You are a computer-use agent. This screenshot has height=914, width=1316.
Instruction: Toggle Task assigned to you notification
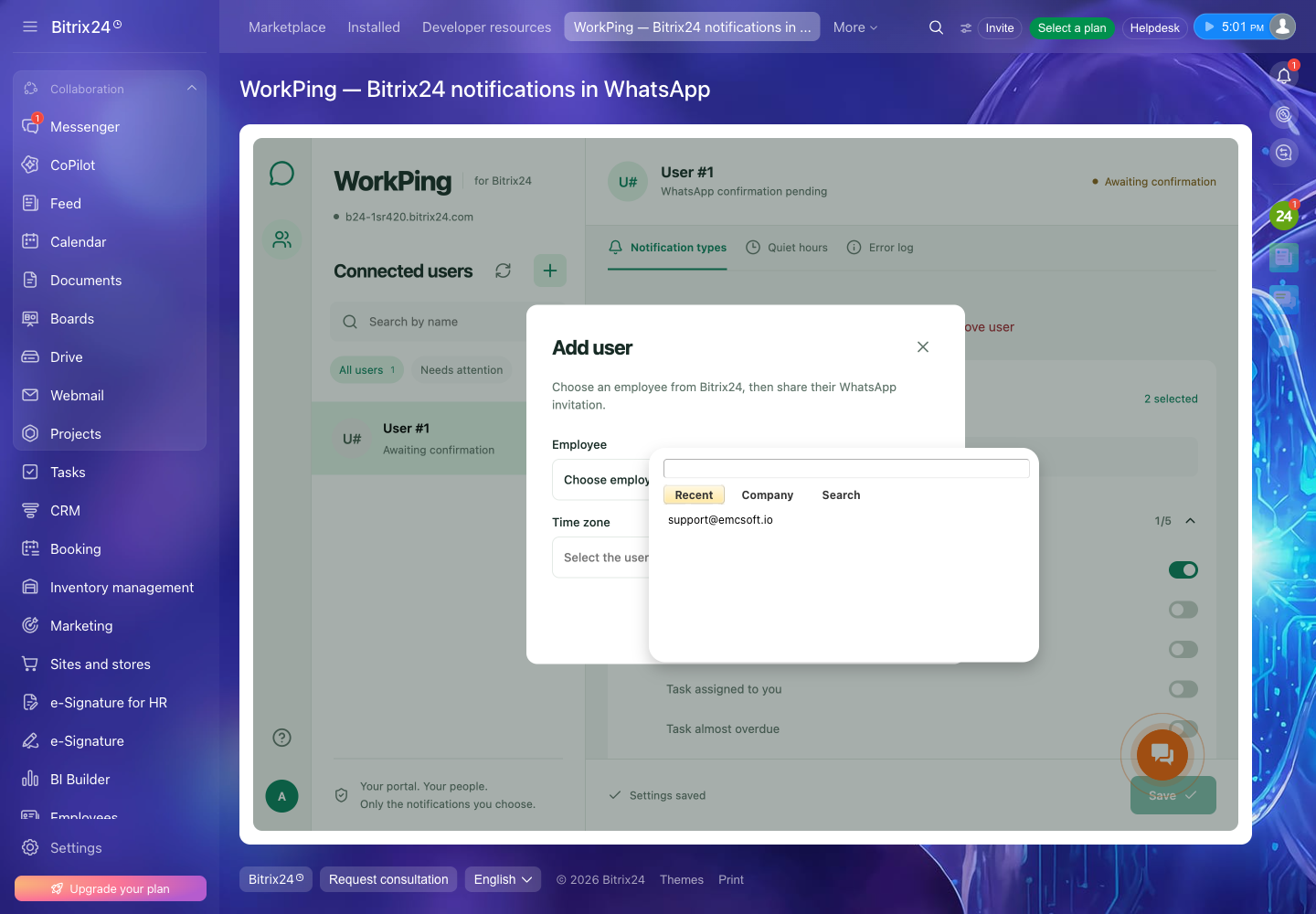(x=1183, y=689)
